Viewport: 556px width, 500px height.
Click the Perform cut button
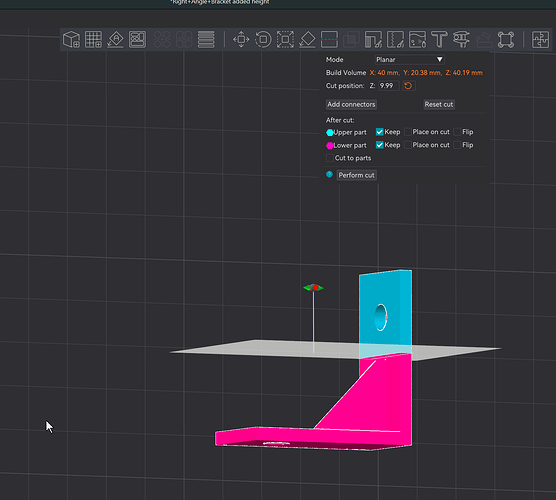pos(356,175)
